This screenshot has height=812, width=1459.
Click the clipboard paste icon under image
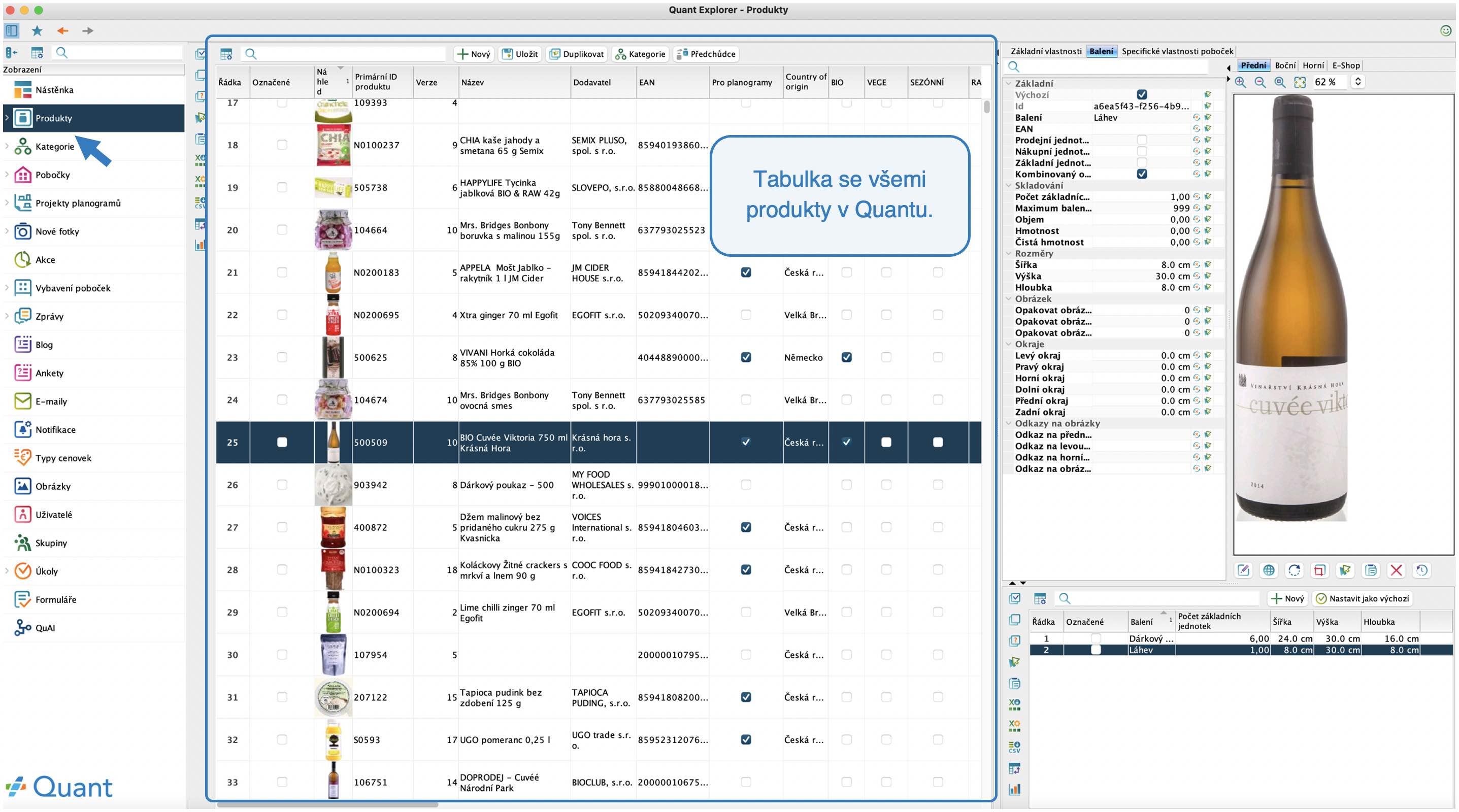[x=1371, y=570]
